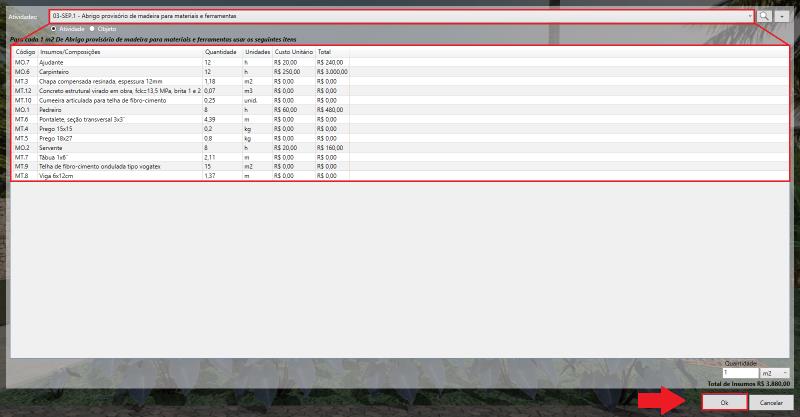
Task: Click the magnifier search icon beside Atividades
Action: click(x=766, y=17)
